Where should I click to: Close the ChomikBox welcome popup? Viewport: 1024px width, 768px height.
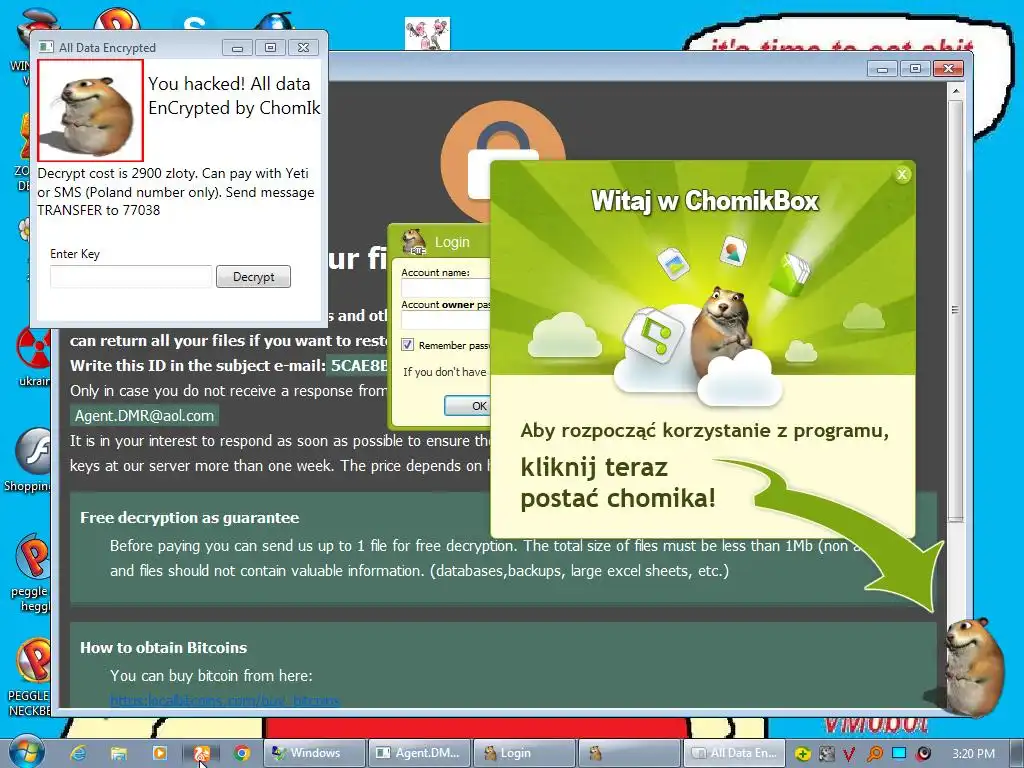pos(902,174)
